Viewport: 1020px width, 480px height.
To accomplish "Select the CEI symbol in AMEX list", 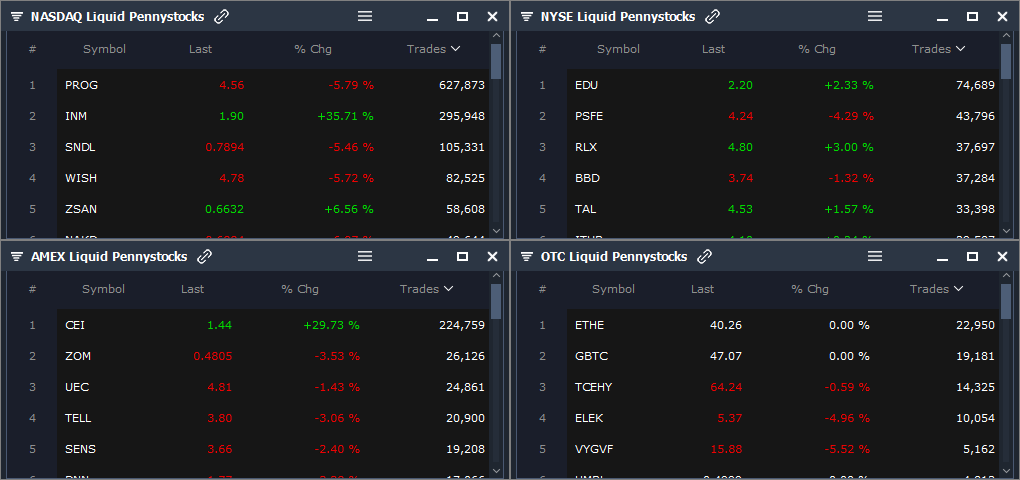I will 75,325.
